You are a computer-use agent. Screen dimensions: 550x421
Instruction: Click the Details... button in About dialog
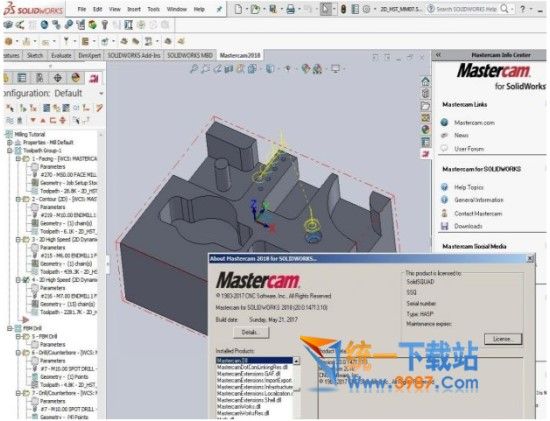251,332
